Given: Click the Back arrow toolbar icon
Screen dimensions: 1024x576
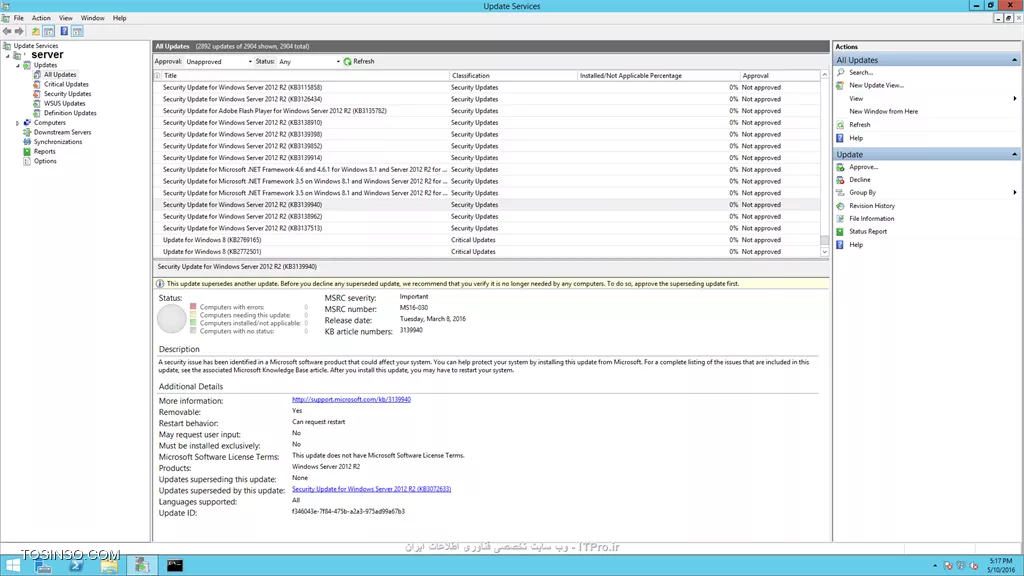Looking at the screenshot, I should 7,31.
